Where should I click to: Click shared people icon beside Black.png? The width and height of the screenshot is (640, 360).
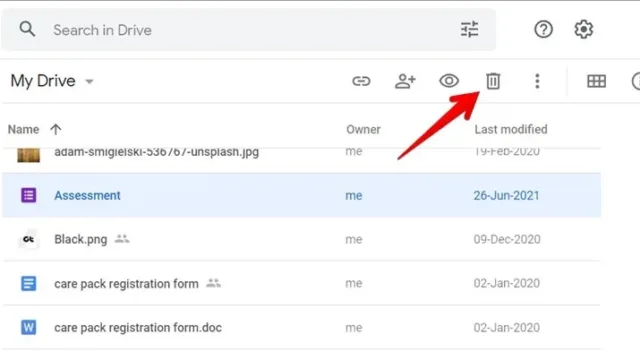click(122, 239)
